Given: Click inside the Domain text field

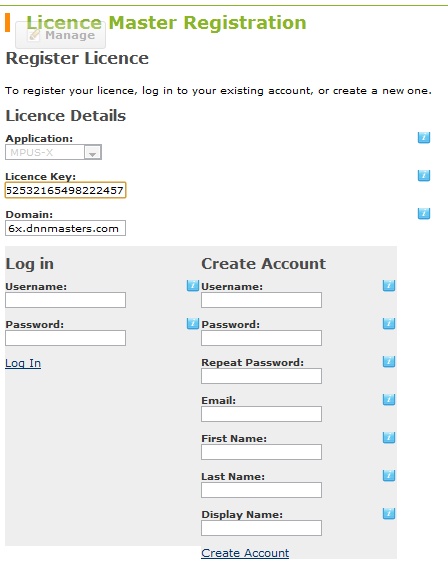Looking at the screenshot, I should [x=66, y=228].
